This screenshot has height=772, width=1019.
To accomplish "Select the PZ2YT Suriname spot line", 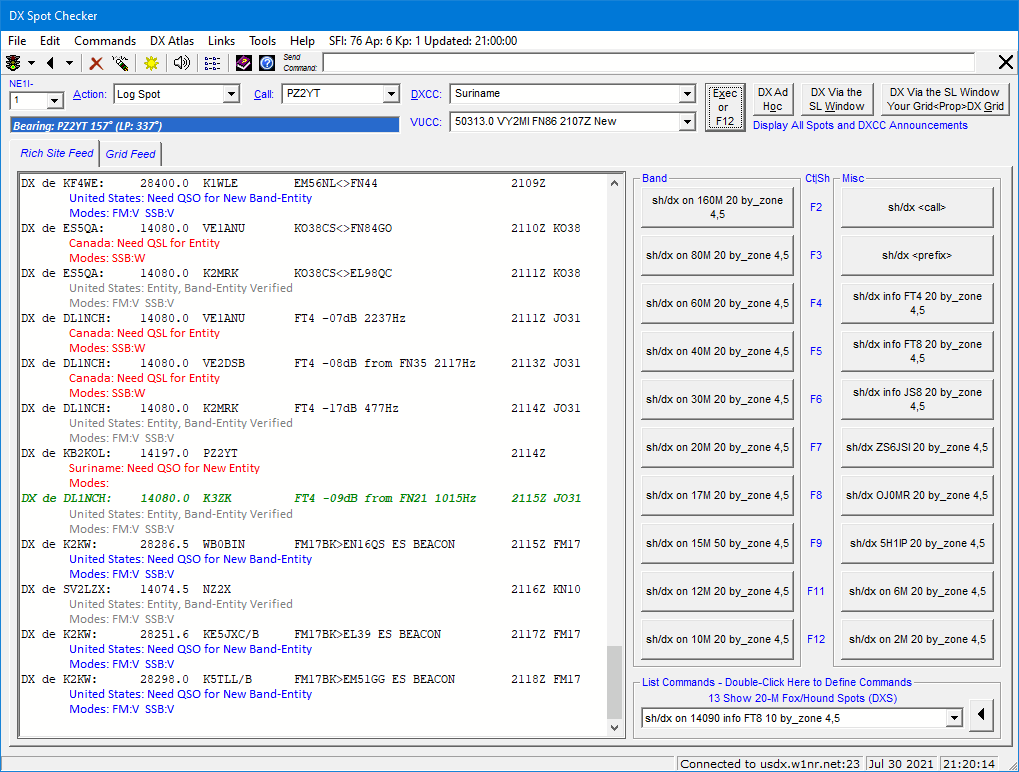I will coord(283,453).
